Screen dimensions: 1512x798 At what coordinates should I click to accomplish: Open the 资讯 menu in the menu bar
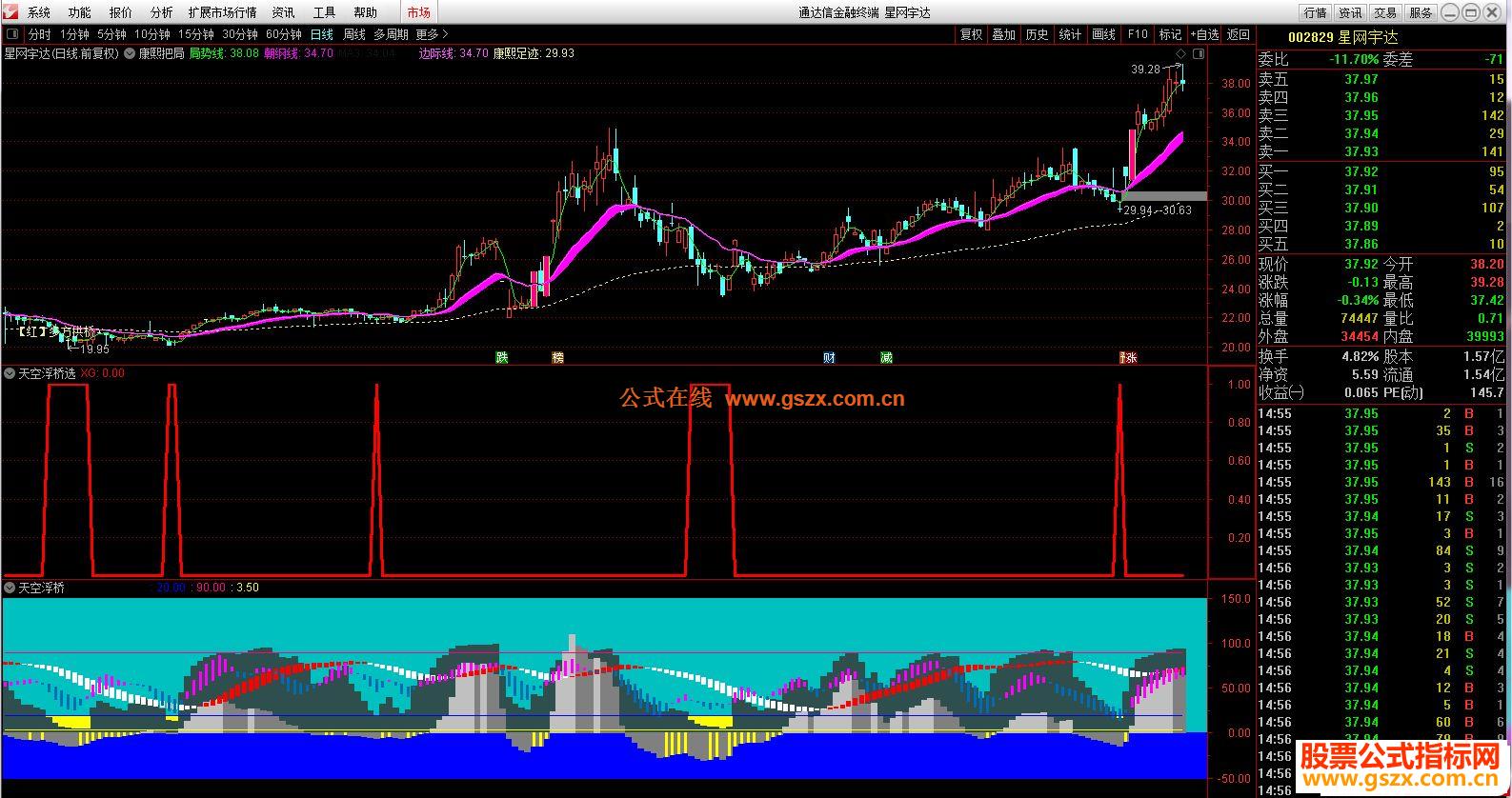coord(283,12)
